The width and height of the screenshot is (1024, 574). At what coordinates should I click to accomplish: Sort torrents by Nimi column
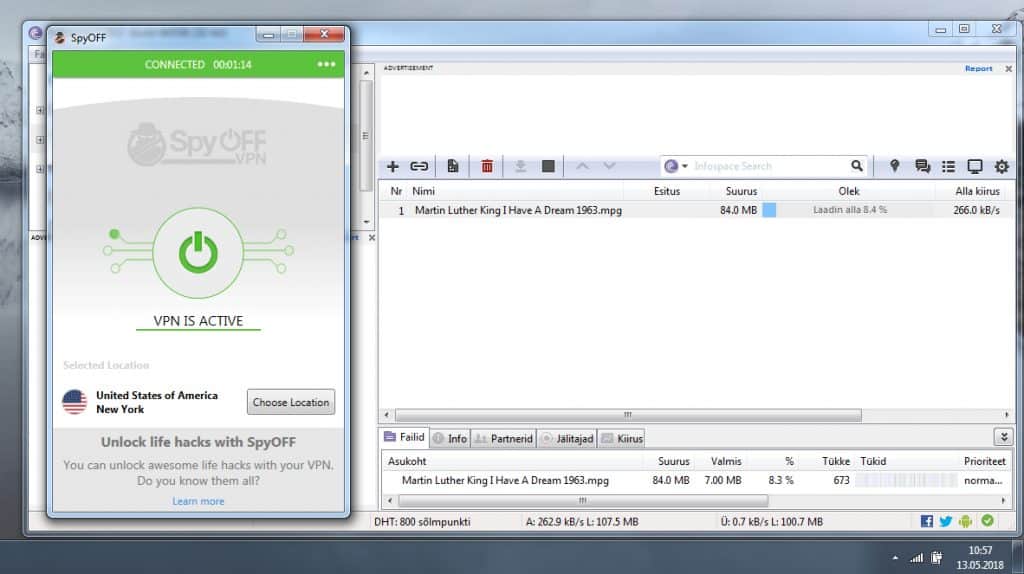click(x=423, y=191)
